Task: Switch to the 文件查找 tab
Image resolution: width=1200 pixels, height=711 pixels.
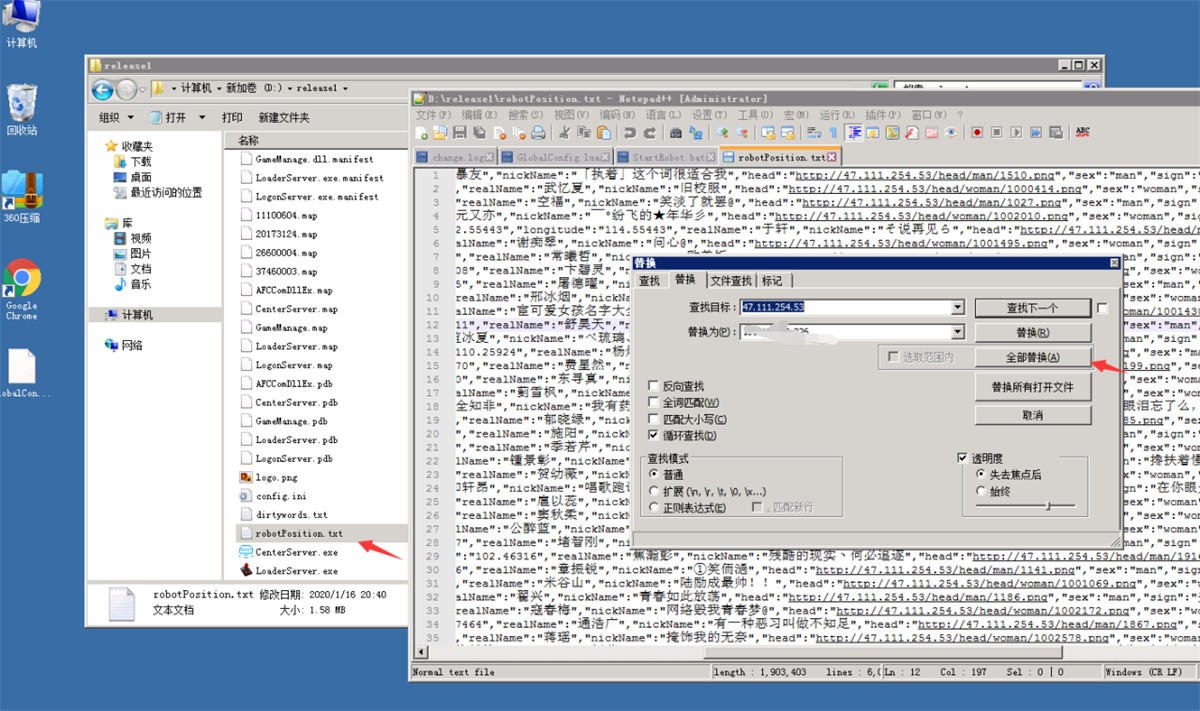Action: tap(731, 281)
